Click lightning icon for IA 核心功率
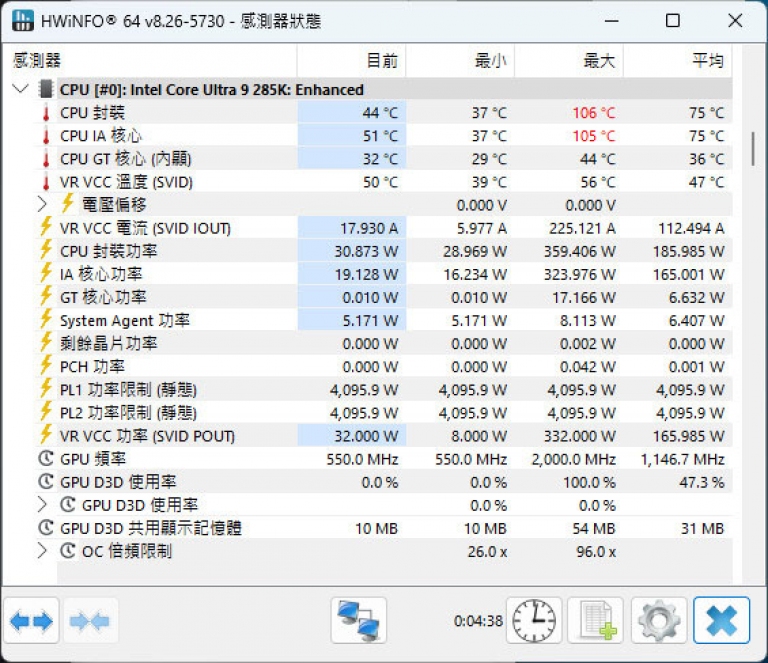This screenshot has height=663, width=768. coord(46,272)
